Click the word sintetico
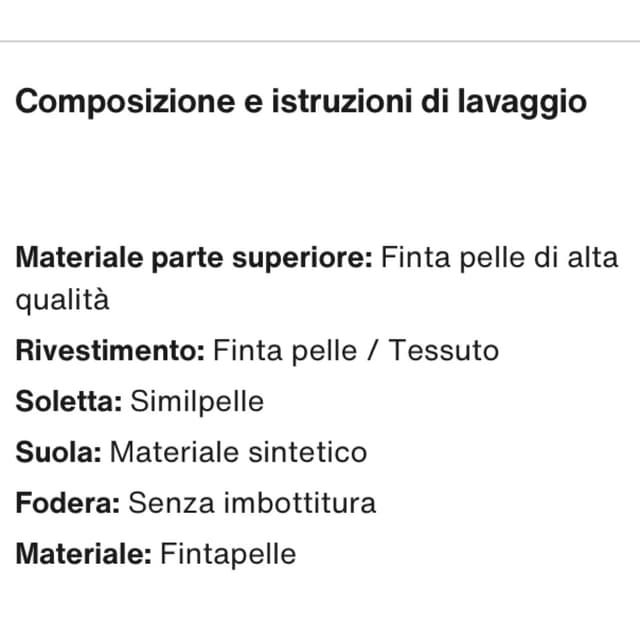This screenshot has width=640, height=640. point(308,452)
